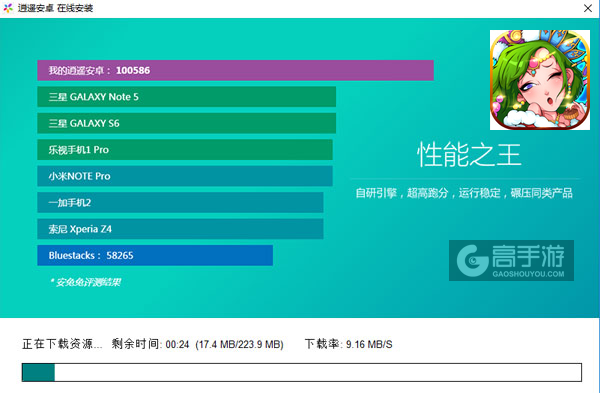Select the 索尼 Xperia Z4 bar

coord(180,229)
